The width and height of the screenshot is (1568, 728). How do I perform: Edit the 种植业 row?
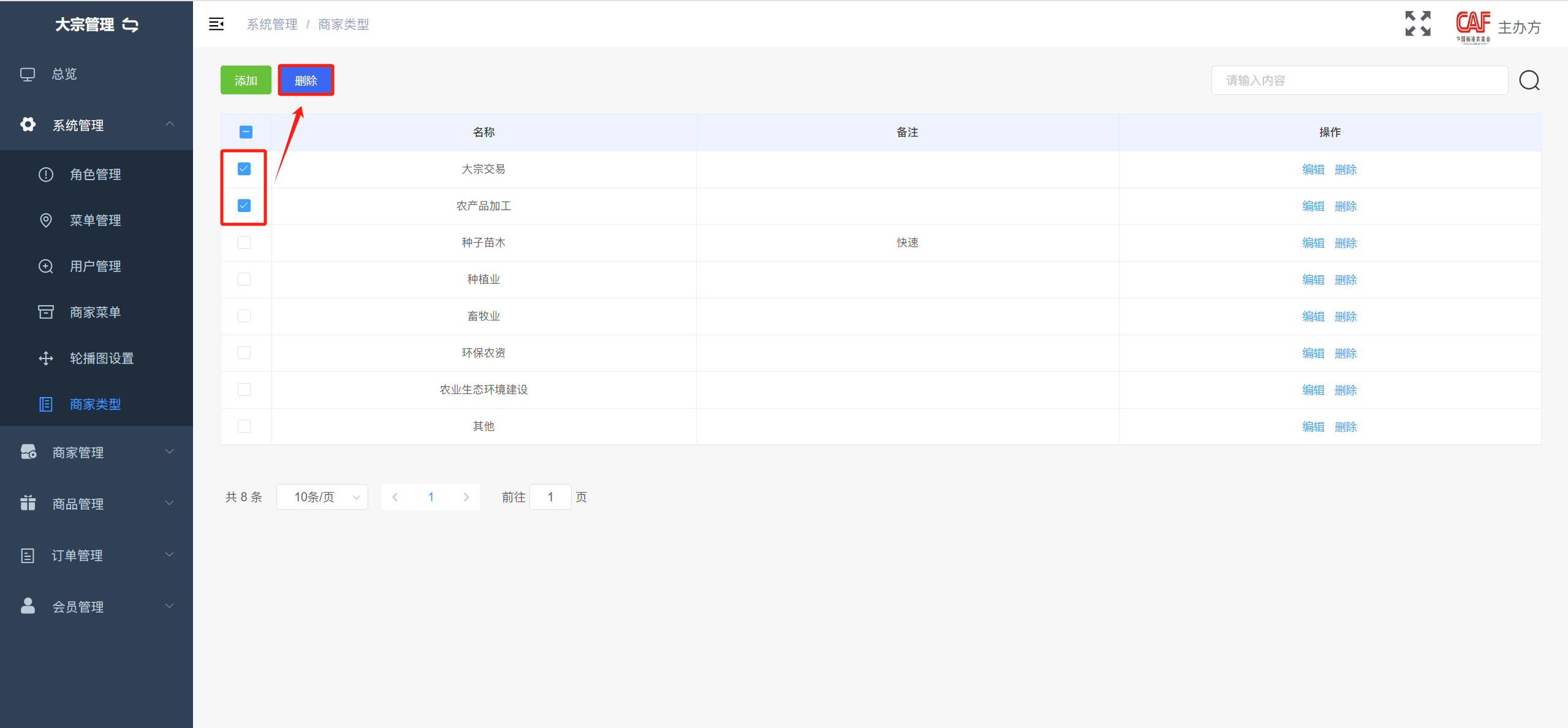click(1313, 280)
